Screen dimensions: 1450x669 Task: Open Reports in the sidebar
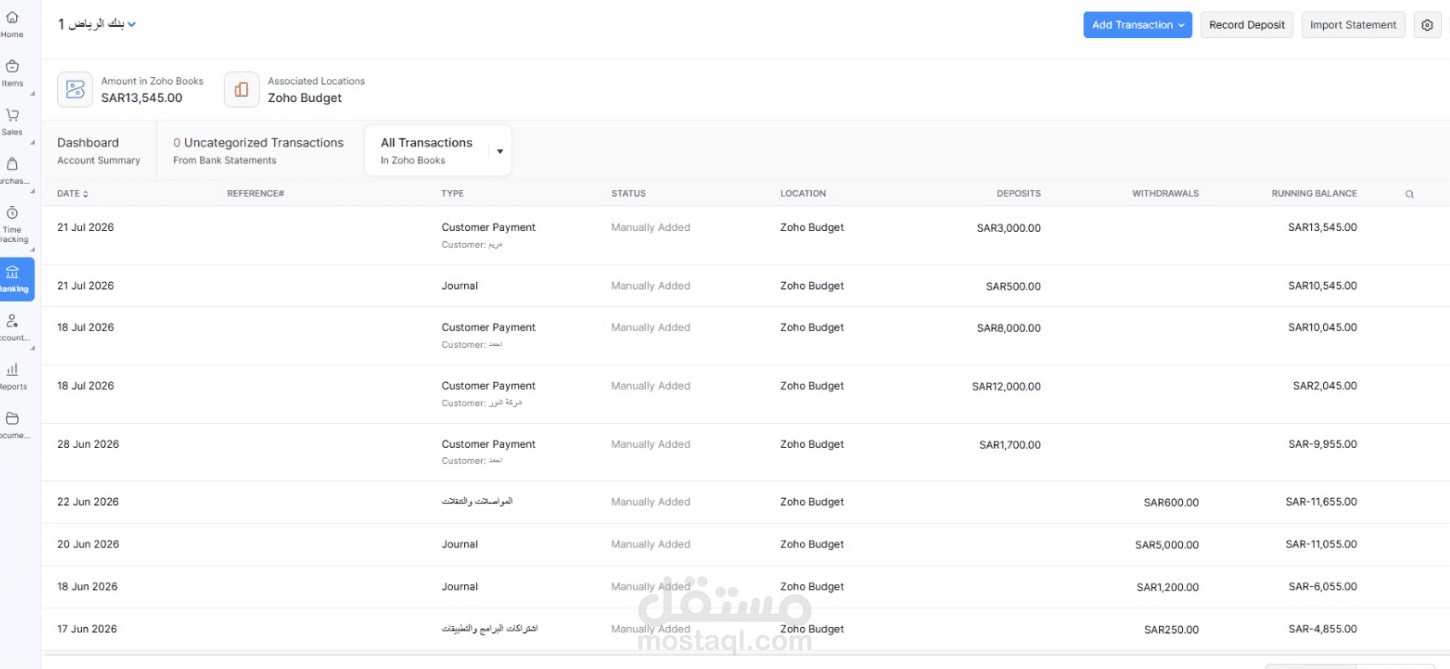tap(12, 376)
